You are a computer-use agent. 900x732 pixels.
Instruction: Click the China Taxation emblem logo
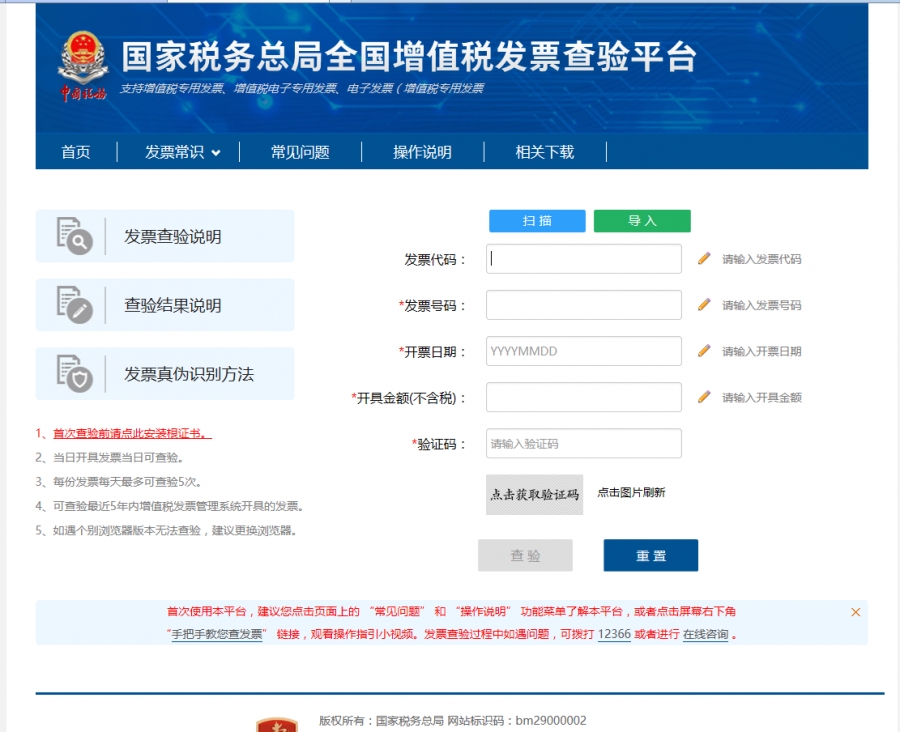click(83, 65)
